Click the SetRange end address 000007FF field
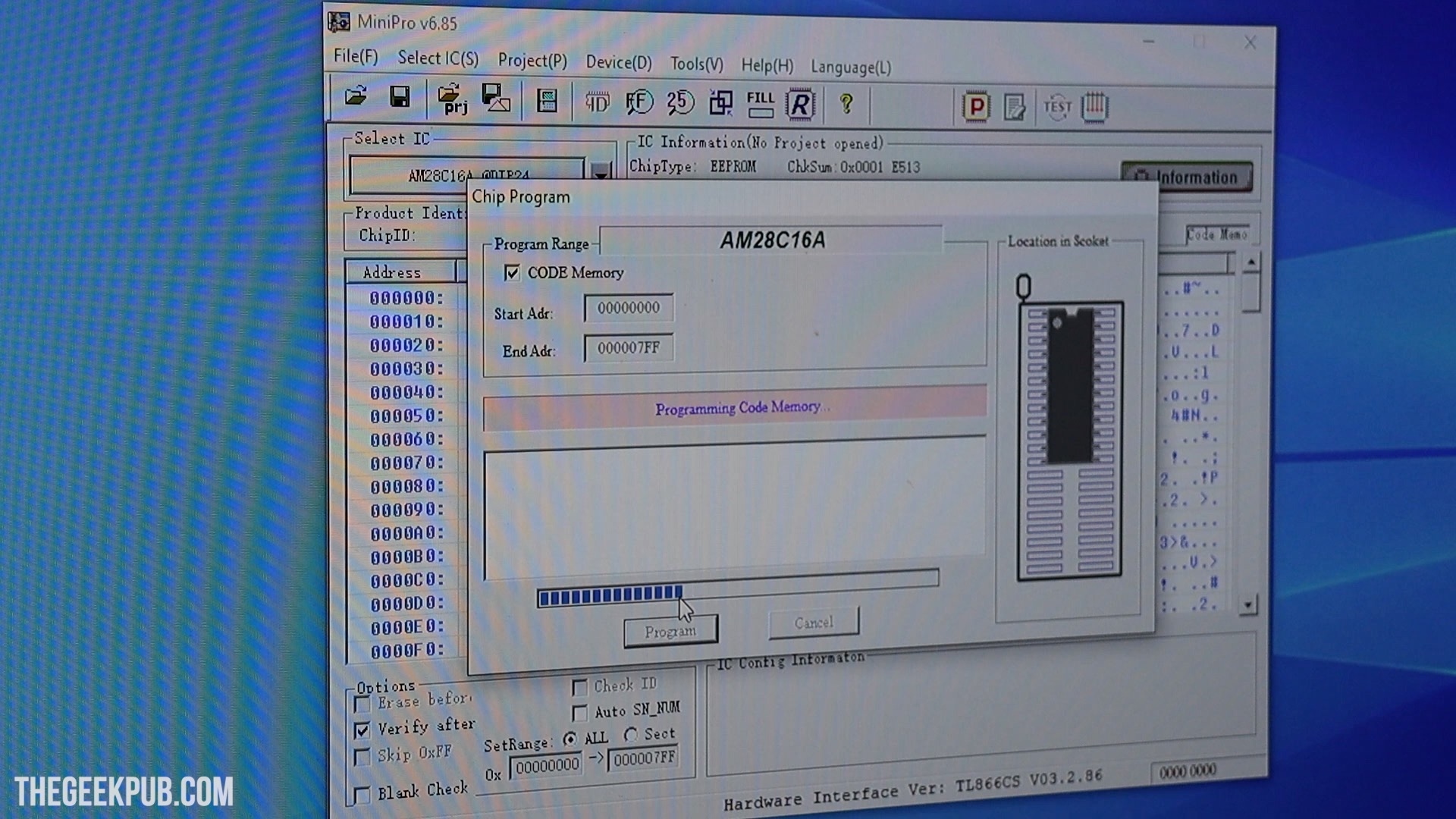This screenshot has height=819, width=1456. coord(645,758)
